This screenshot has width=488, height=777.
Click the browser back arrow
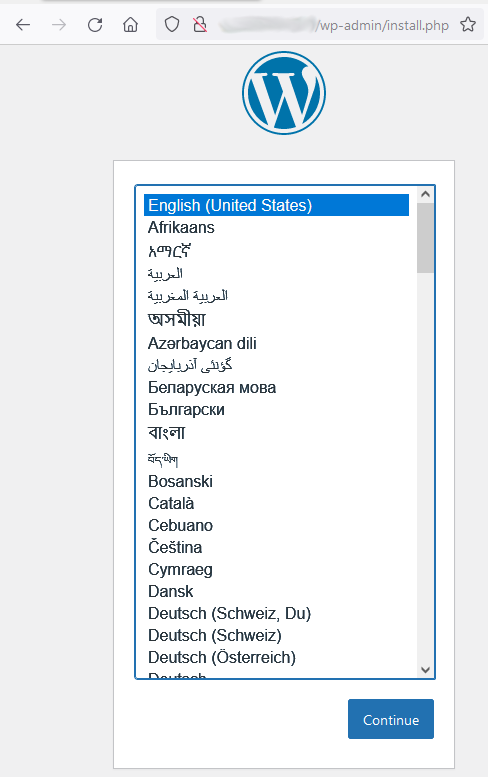(23, 24)
